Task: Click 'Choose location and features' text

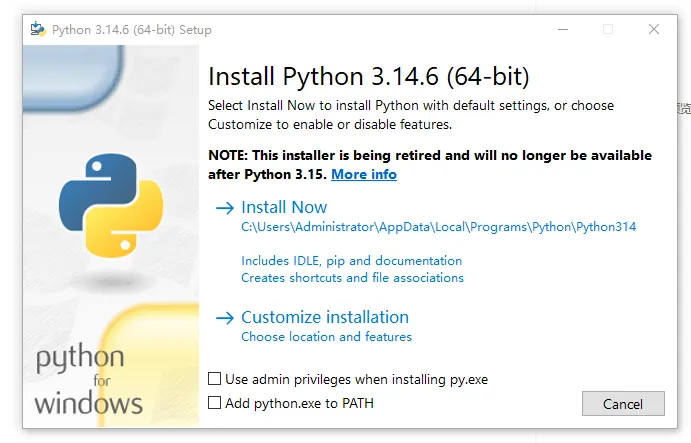Action: pyautogui.click(x=326, y=337)
